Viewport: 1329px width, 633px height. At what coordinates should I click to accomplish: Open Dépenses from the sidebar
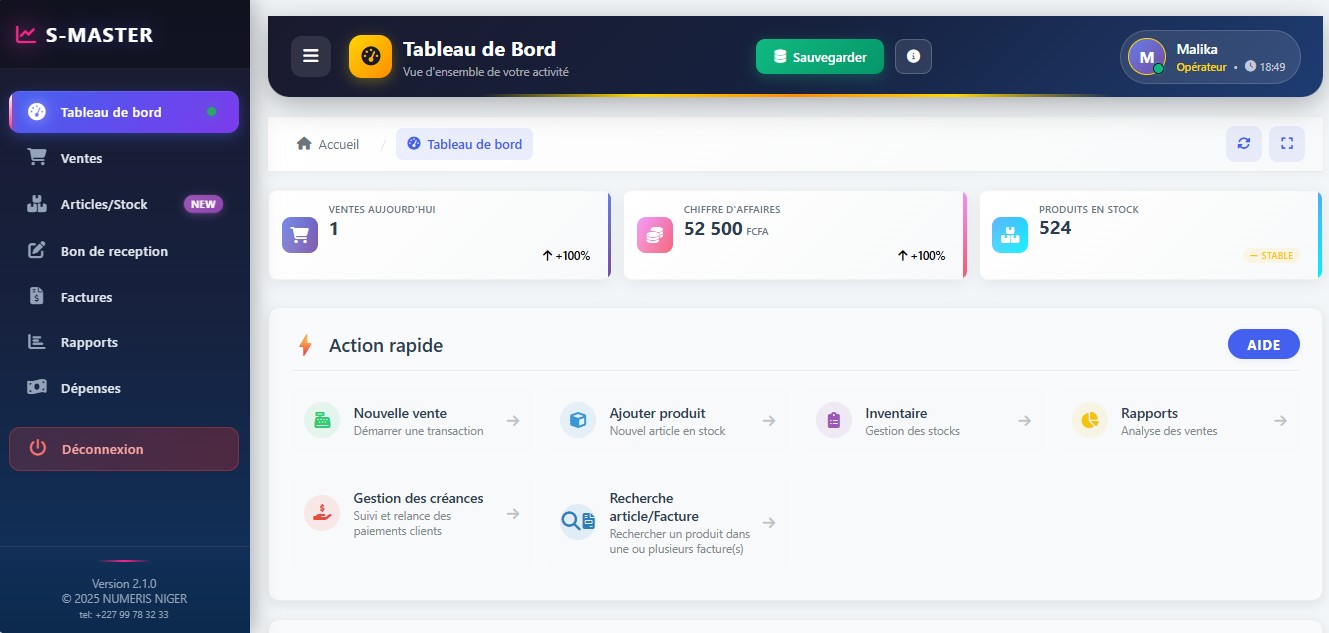[90, 388]
